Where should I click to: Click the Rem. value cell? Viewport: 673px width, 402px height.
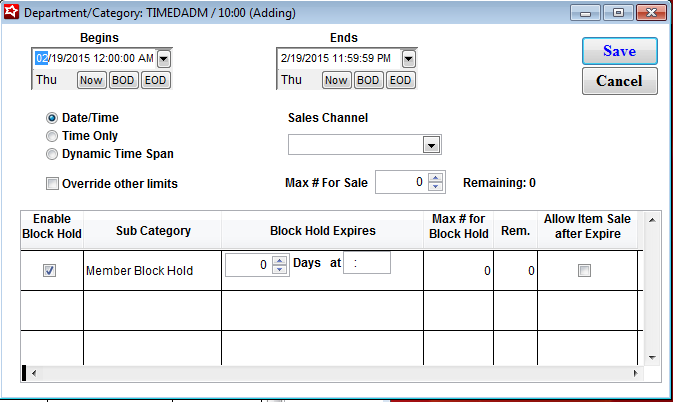515,271
